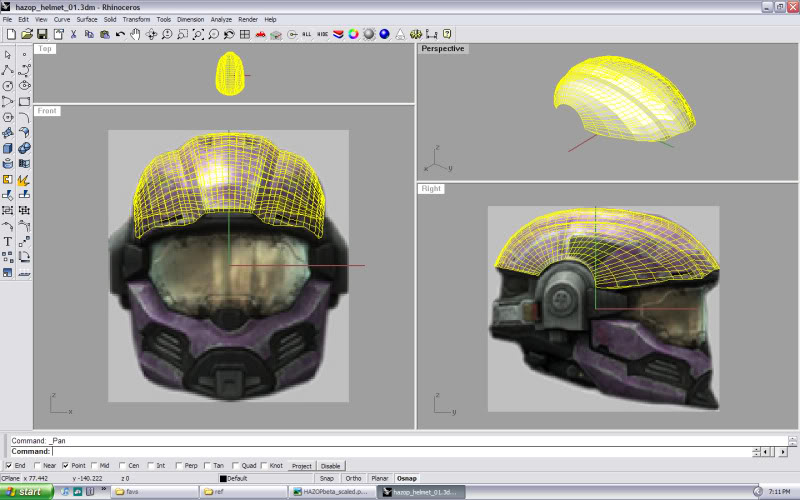
Task: Select the Pan hand tool
Action: 136,34
